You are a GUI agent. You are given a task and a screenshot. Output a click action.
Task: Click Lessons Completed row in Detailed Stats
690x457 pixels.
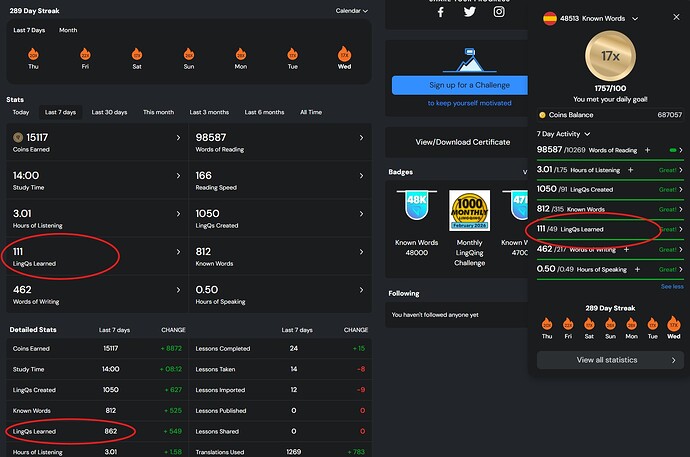point(280,348)
